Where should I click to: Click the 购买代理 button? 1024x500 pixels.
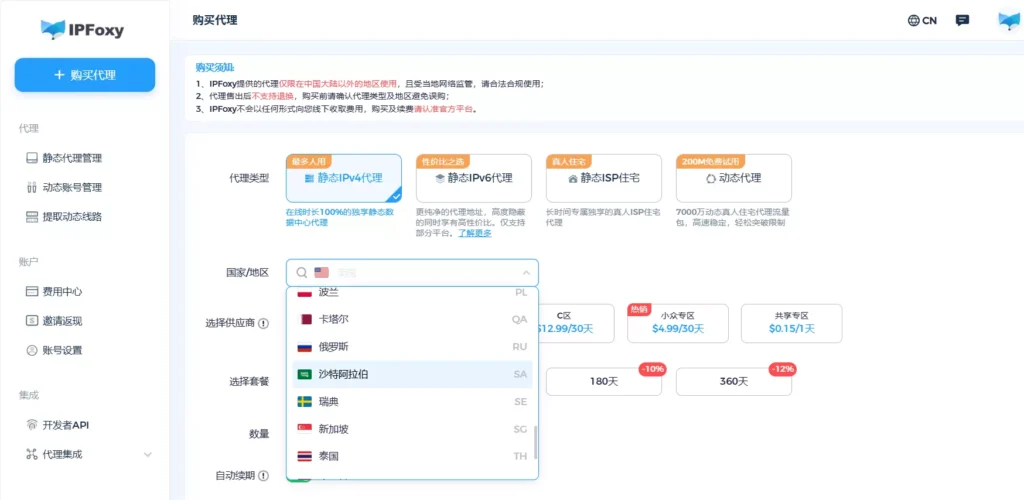pyautogui.click(x=85, y=75)
